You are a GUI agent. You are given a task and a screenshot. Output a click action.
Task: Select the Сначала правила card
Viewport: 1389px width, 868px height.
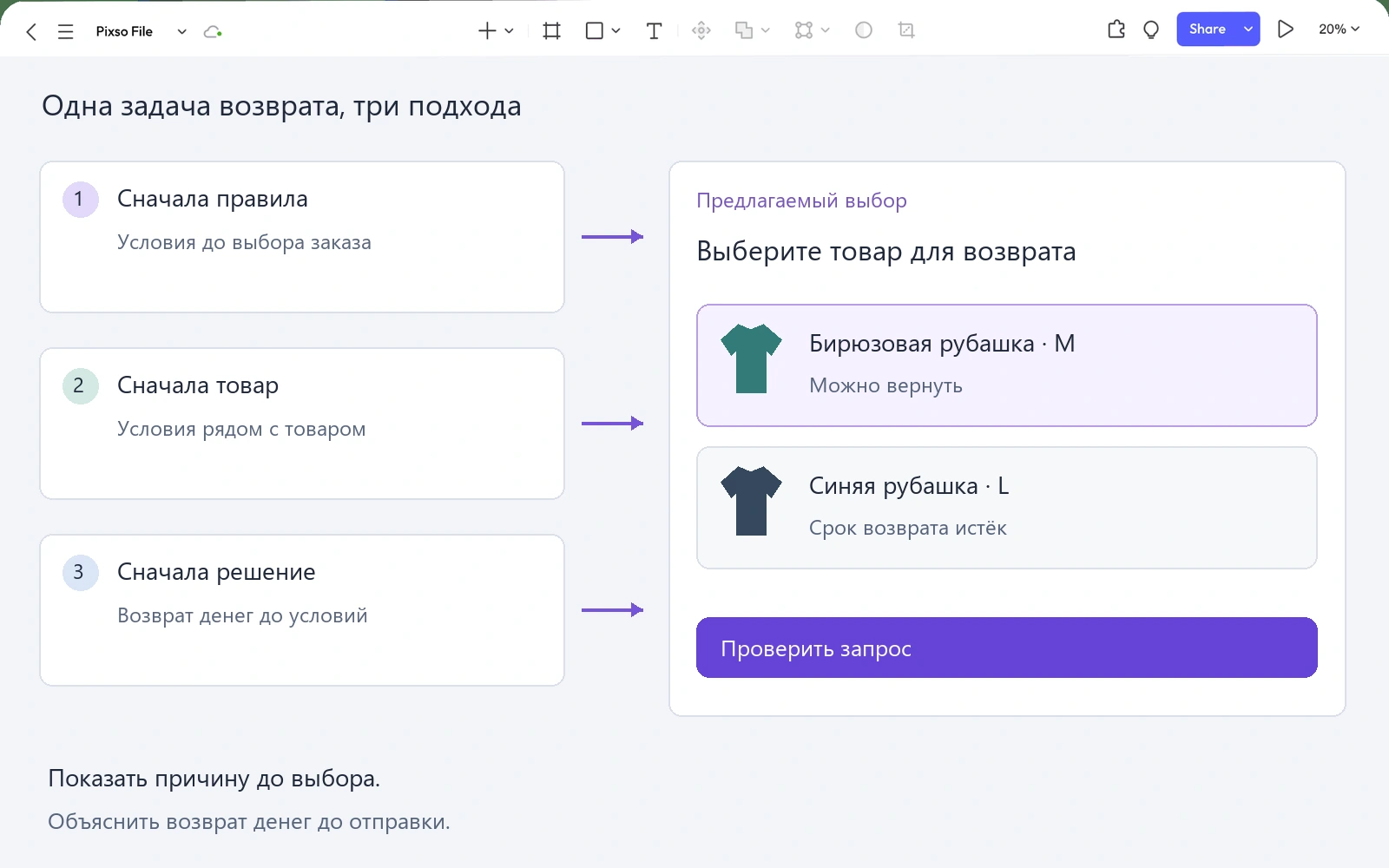[x=302, y=237]
